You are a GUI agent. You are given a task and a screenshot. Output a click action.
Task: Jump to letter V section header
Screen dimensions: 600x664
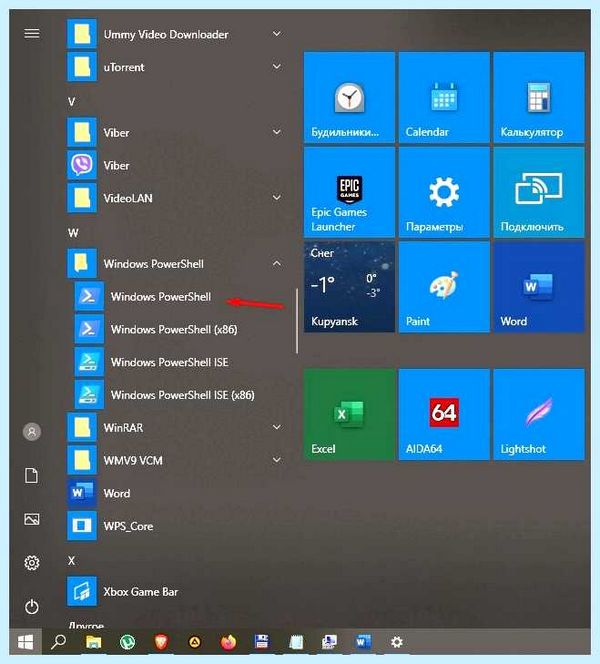[72, 102]
